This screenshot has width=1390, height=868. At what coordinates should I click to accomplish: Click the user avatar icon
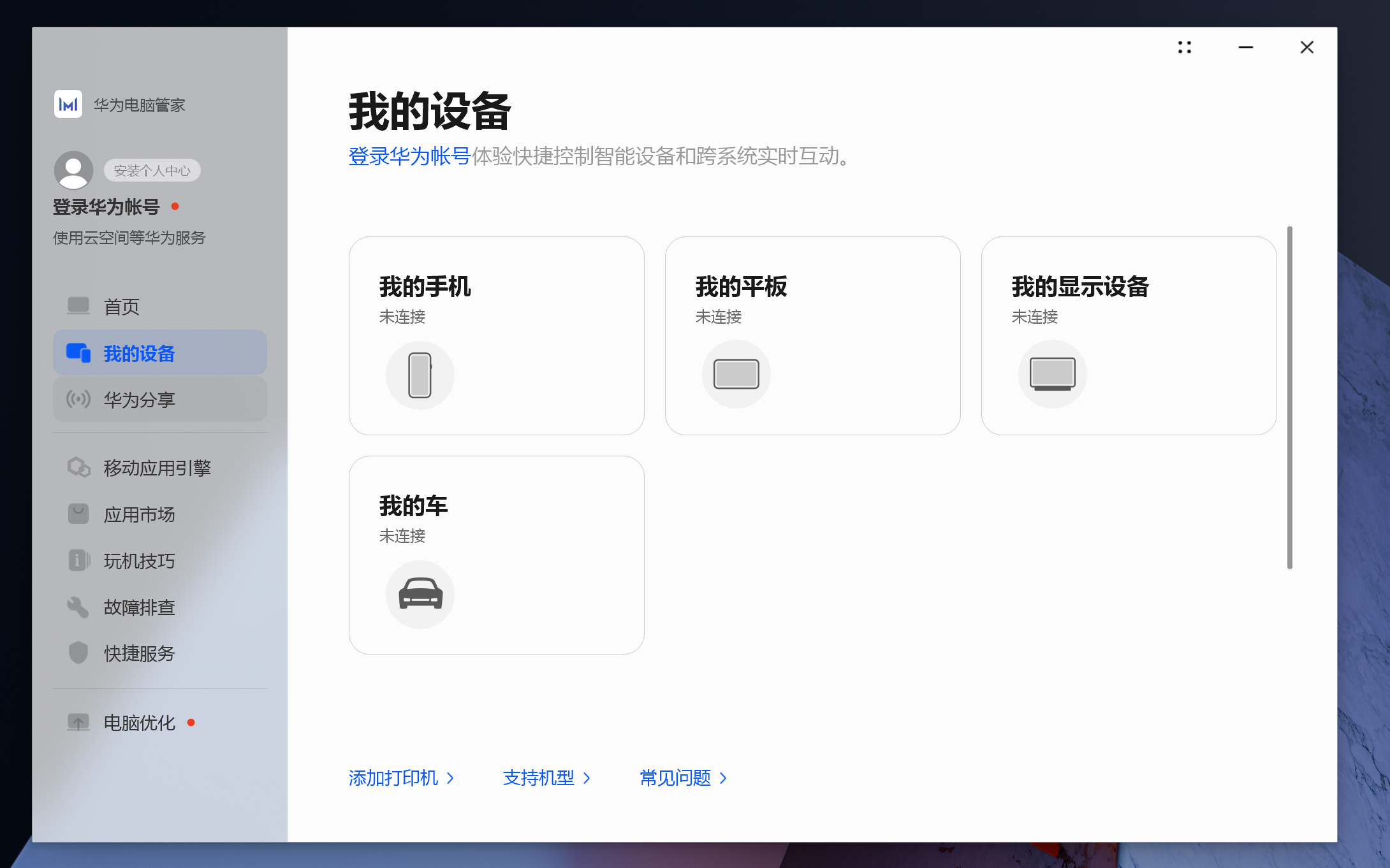click(74, 170)
